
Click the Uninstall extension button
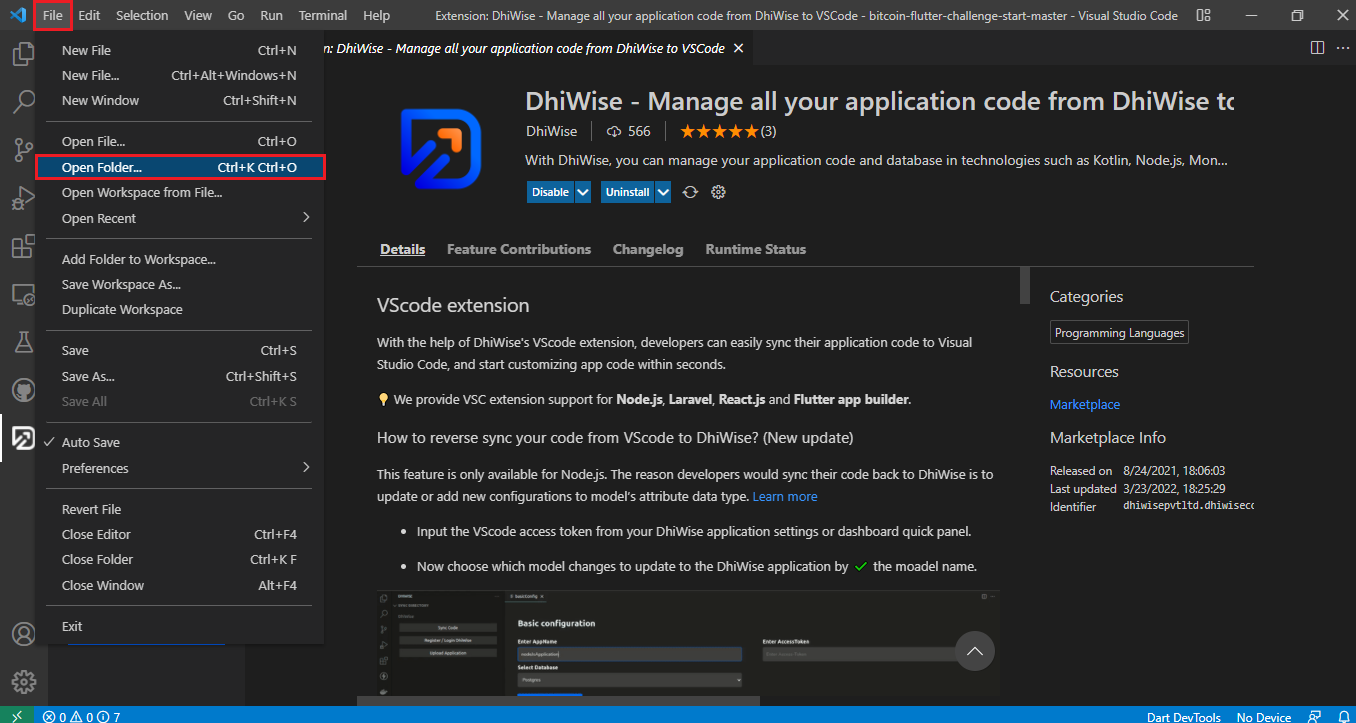click(x=627, y=192)
